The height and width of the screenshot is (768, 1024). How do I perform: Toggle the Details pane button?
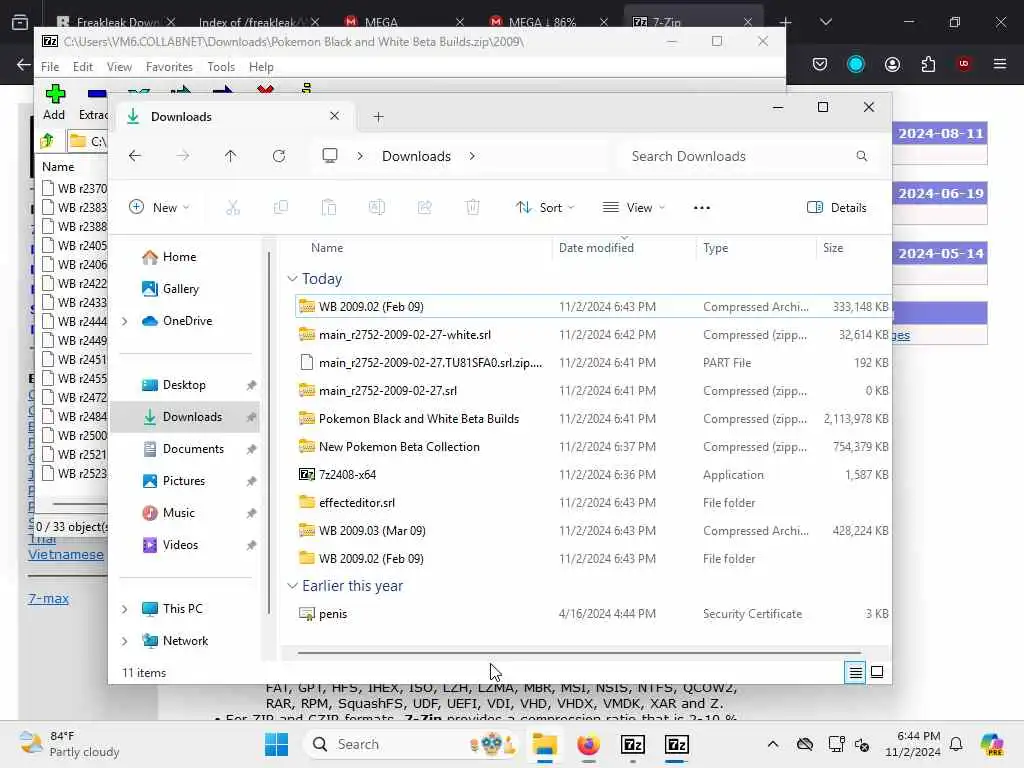point(837,208)
